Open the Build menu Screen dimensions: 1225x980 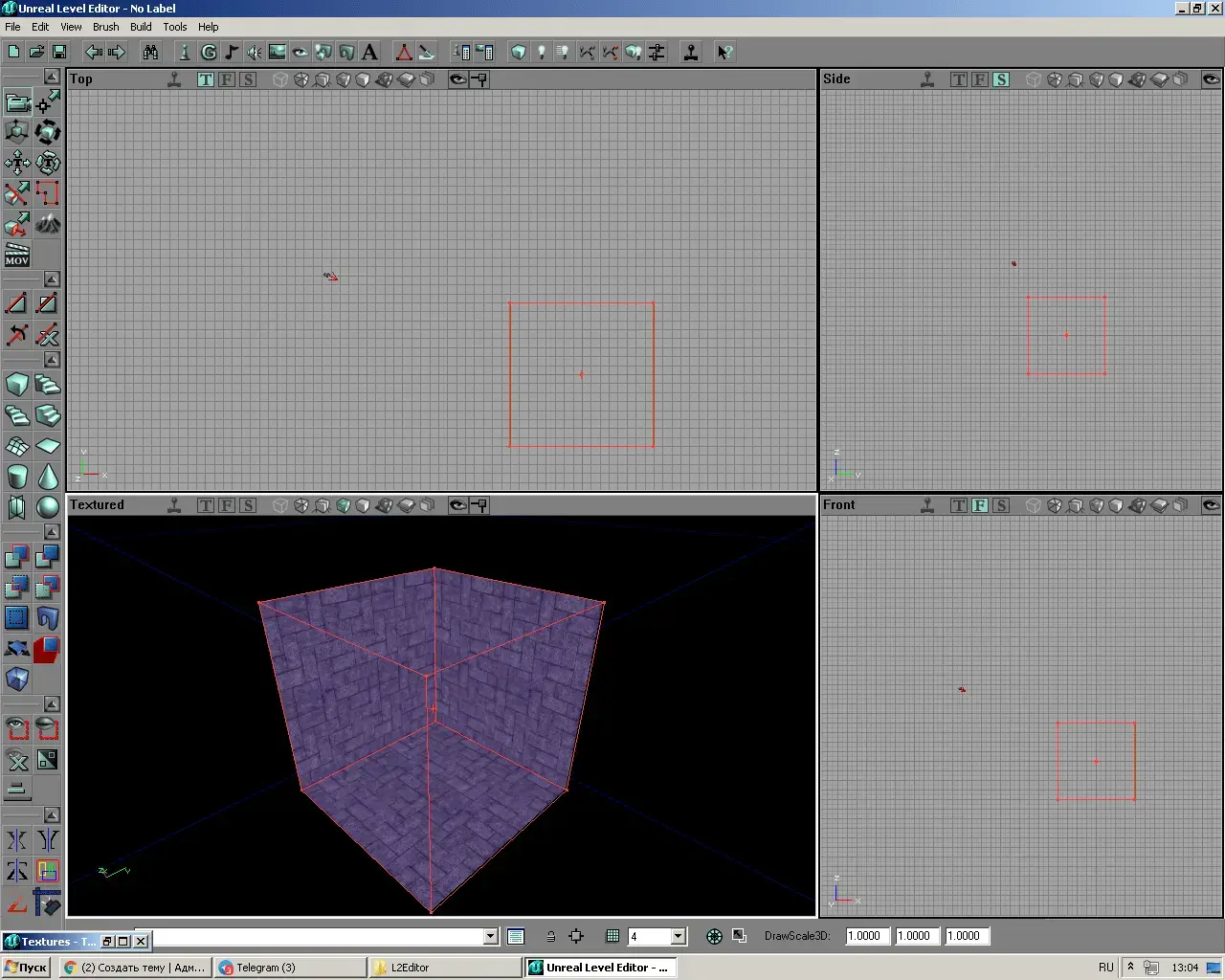[141, 27]
